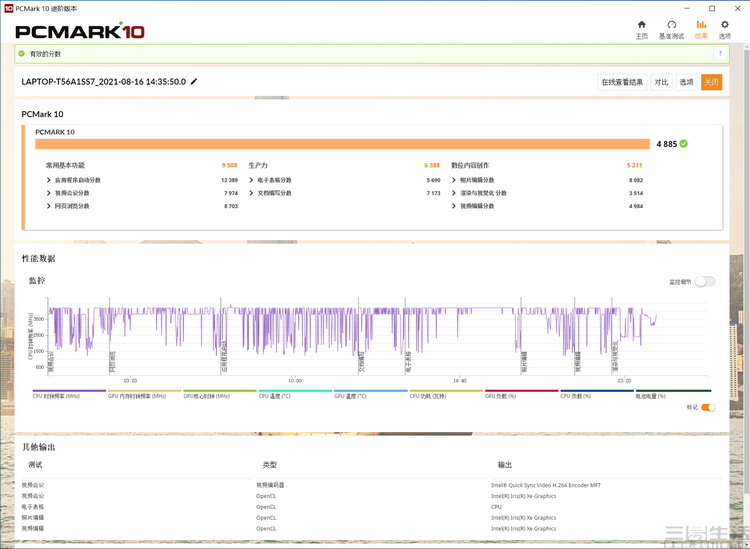The height and width of the screenshot is (549, 750).
Task: Click the 视频编辑 row in 其他输出
Action: [x=371, y=529]
